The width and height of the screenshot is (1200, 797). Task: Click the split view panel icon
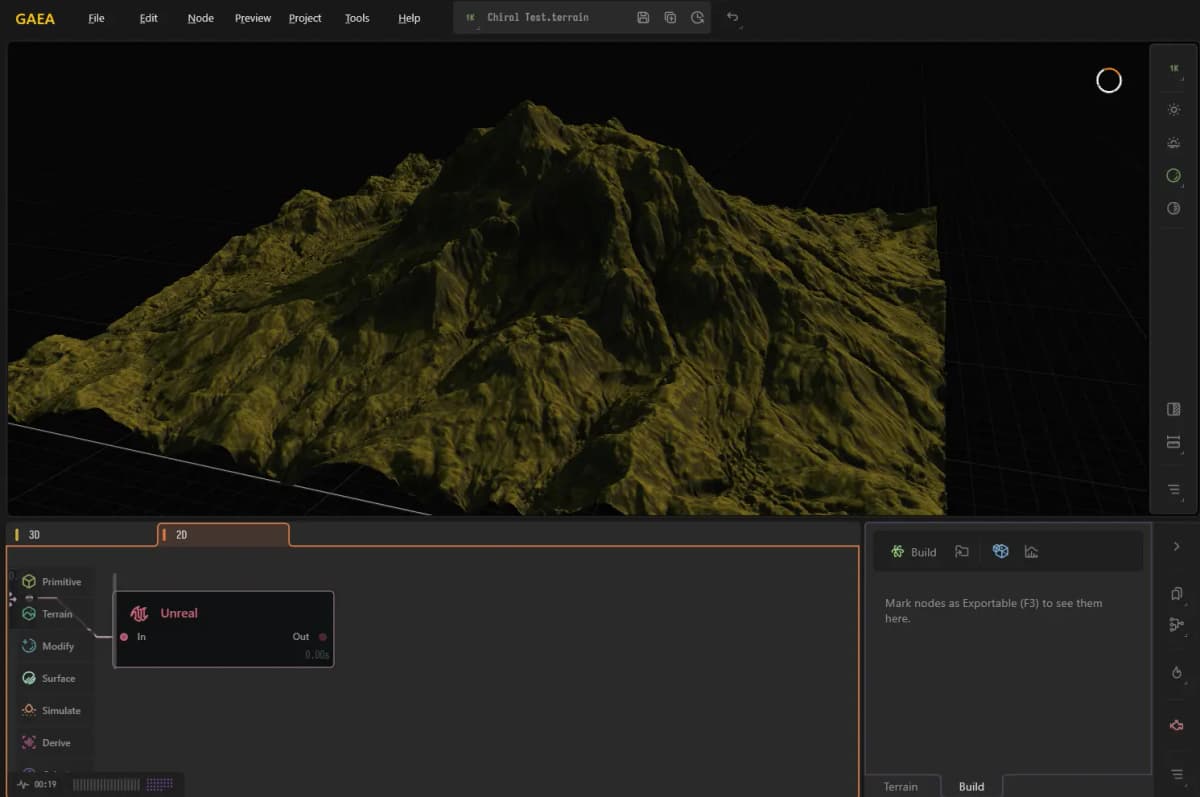pyautogui.click(x=1174, y=409)
